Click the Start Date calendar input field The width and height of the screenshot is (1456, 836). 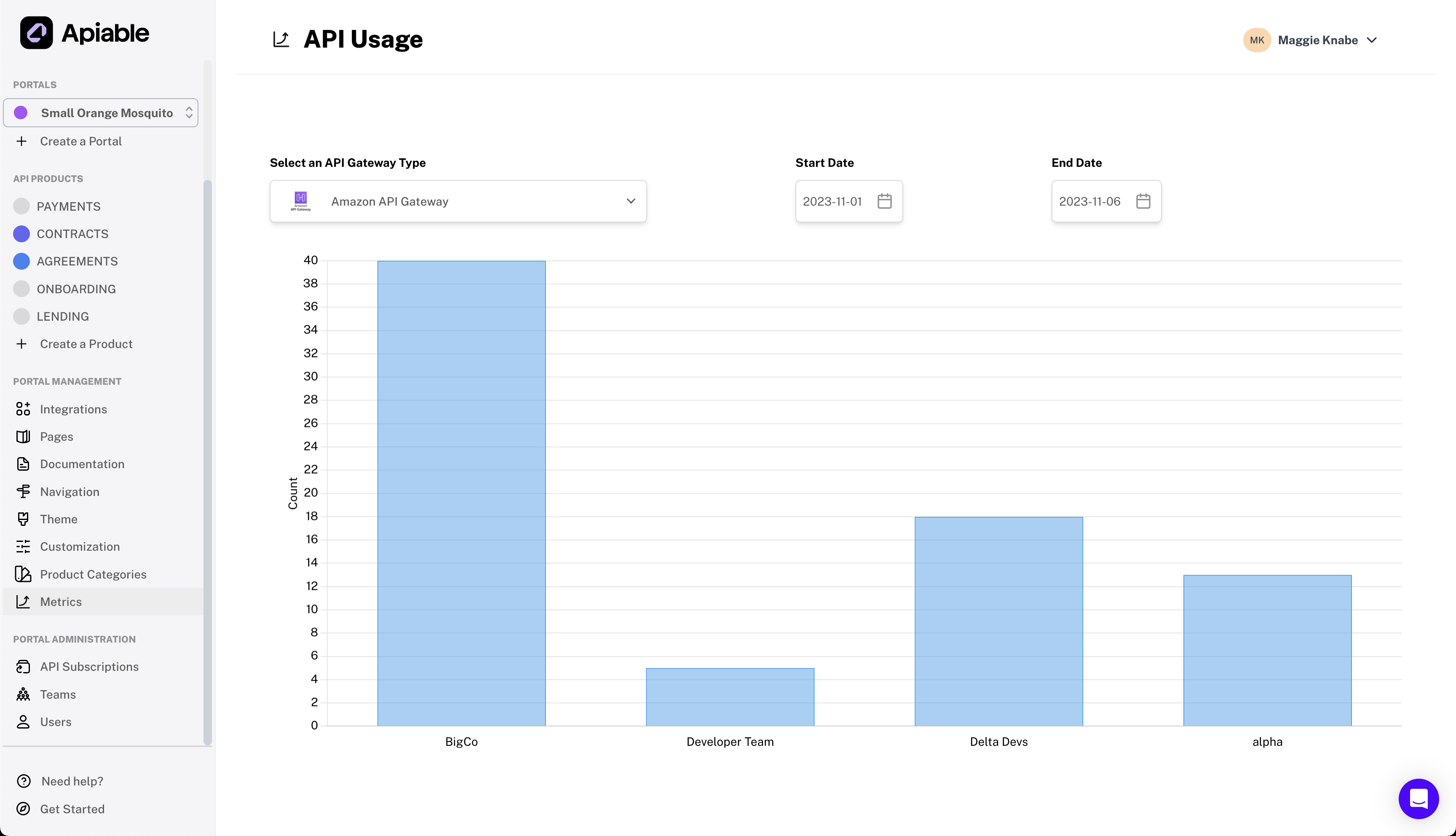click(x=849, y=201)
